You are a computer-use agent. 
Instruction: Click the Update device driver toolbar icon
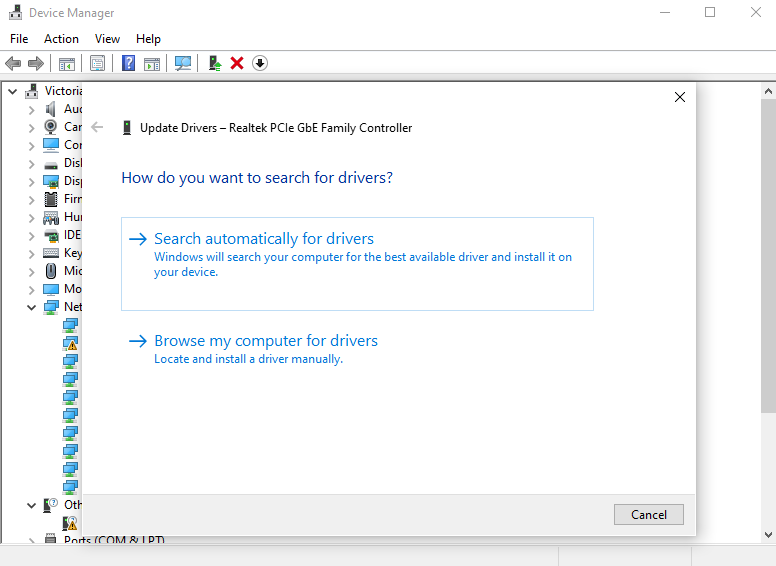point(214,63)
